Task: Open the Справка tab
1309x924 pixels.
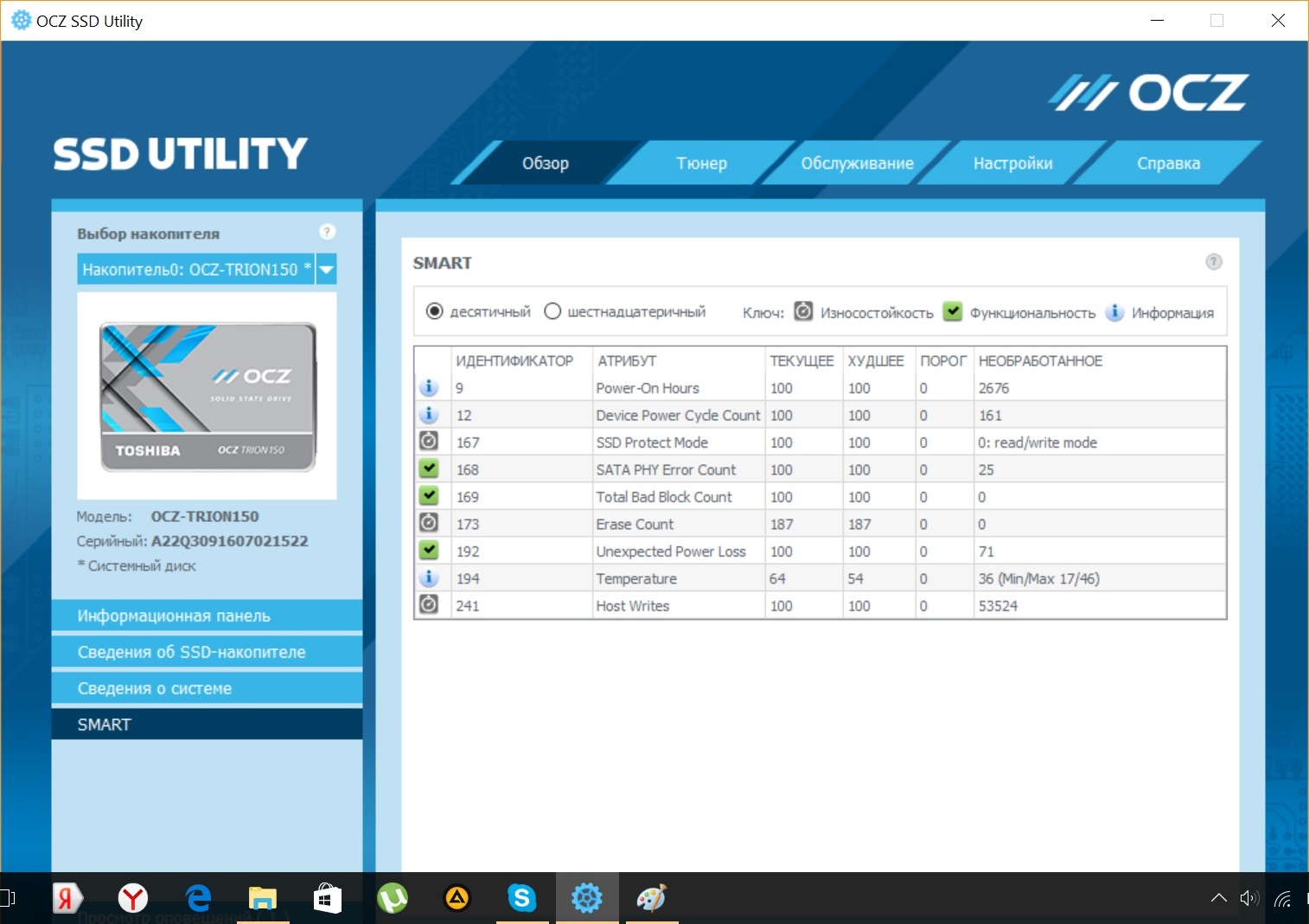Action: (x=1168, y=163)
